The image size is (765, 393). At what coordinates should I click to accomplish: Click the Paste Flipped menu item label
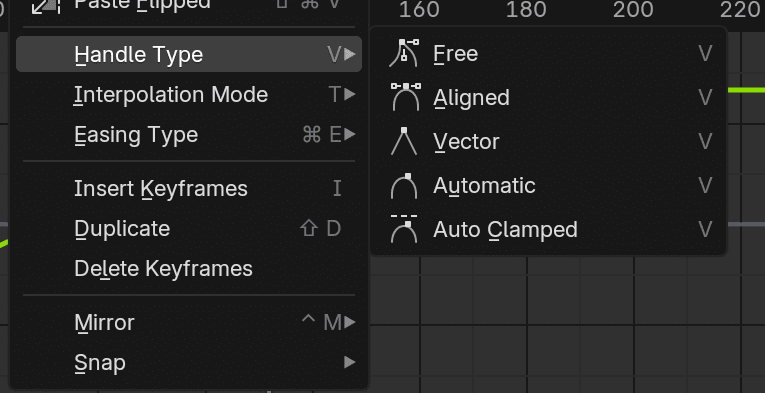142,5
